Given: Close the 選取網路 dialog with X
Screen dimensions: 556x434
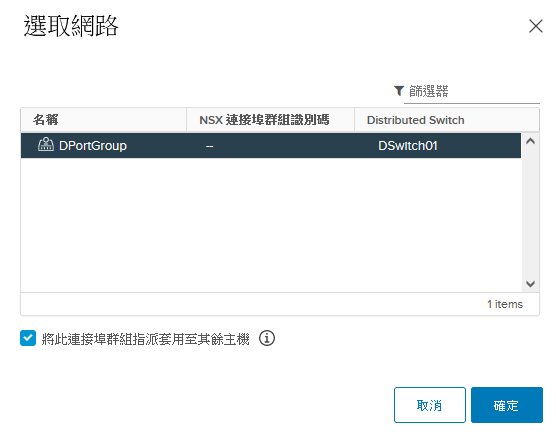Looking at the screenshot, I should coord(535,26).
